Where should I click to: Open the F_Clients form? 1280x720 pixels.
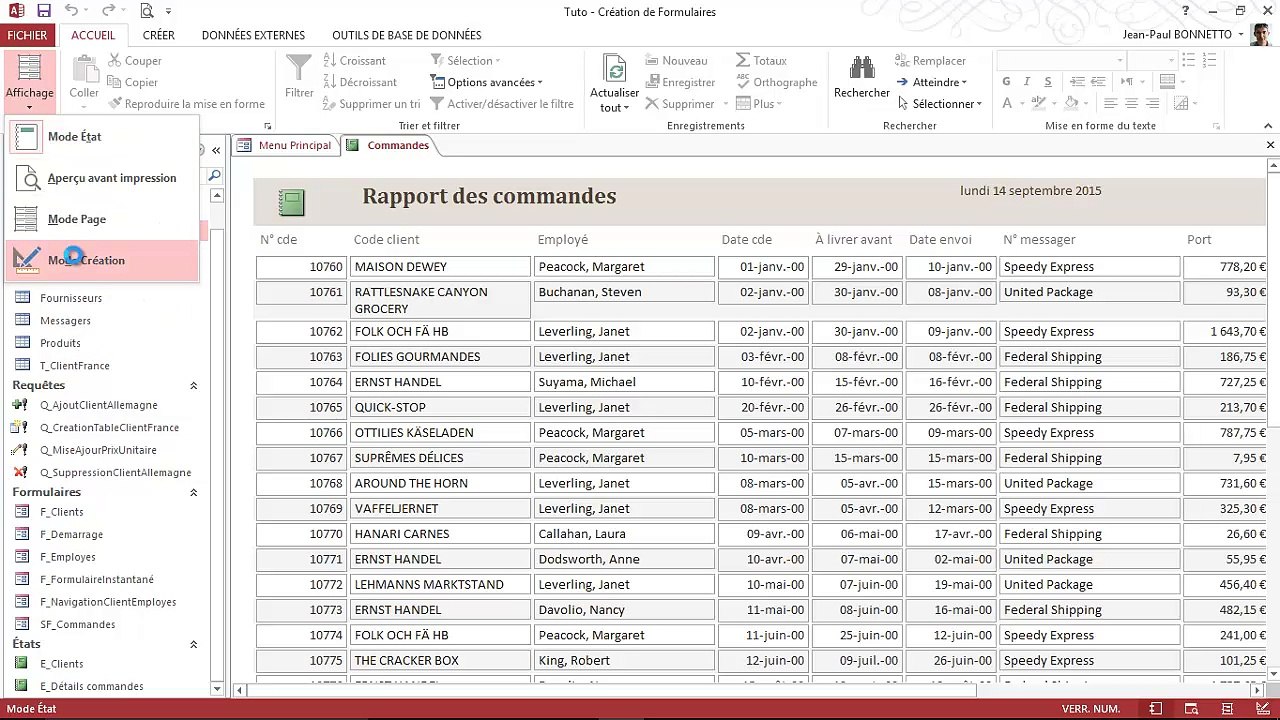tap(61, 512)
